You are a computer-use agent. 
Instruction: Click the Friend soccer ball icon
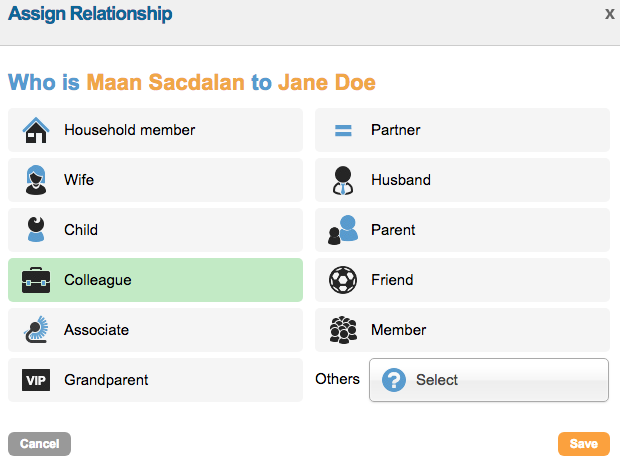coord(343,280)
